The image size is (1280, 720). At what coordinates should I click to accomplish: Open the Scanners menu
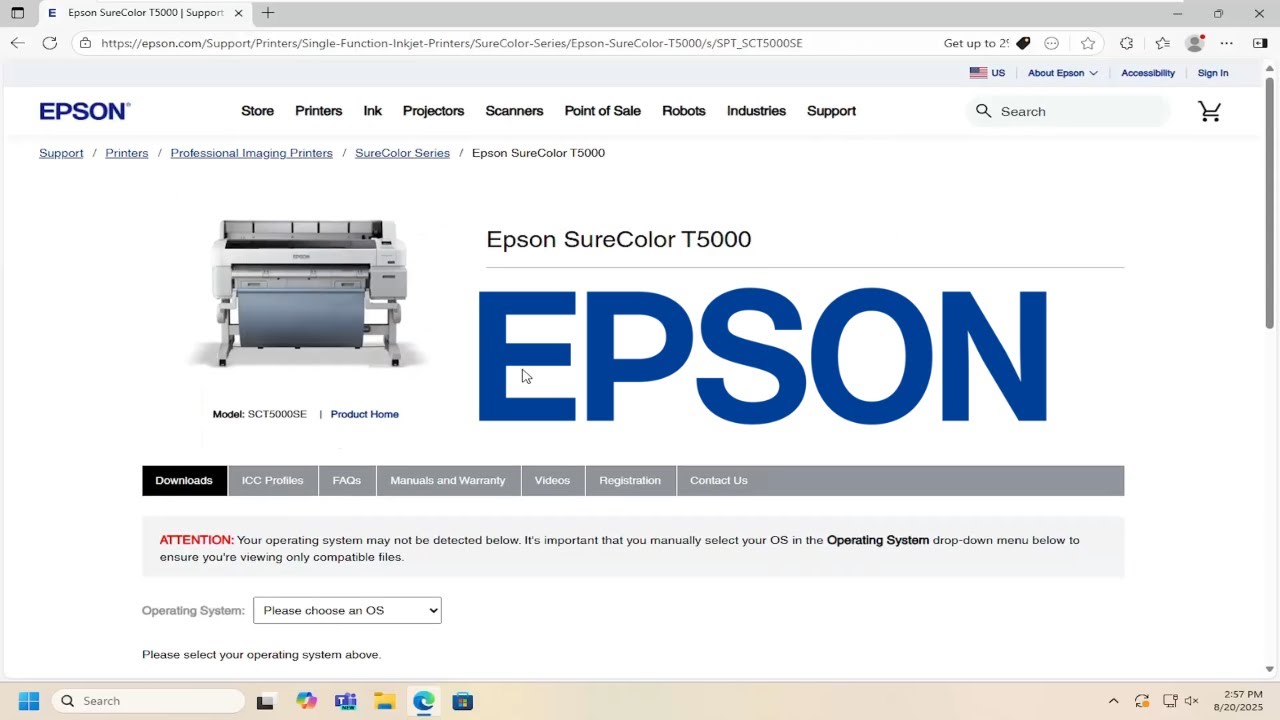(514, 111)
